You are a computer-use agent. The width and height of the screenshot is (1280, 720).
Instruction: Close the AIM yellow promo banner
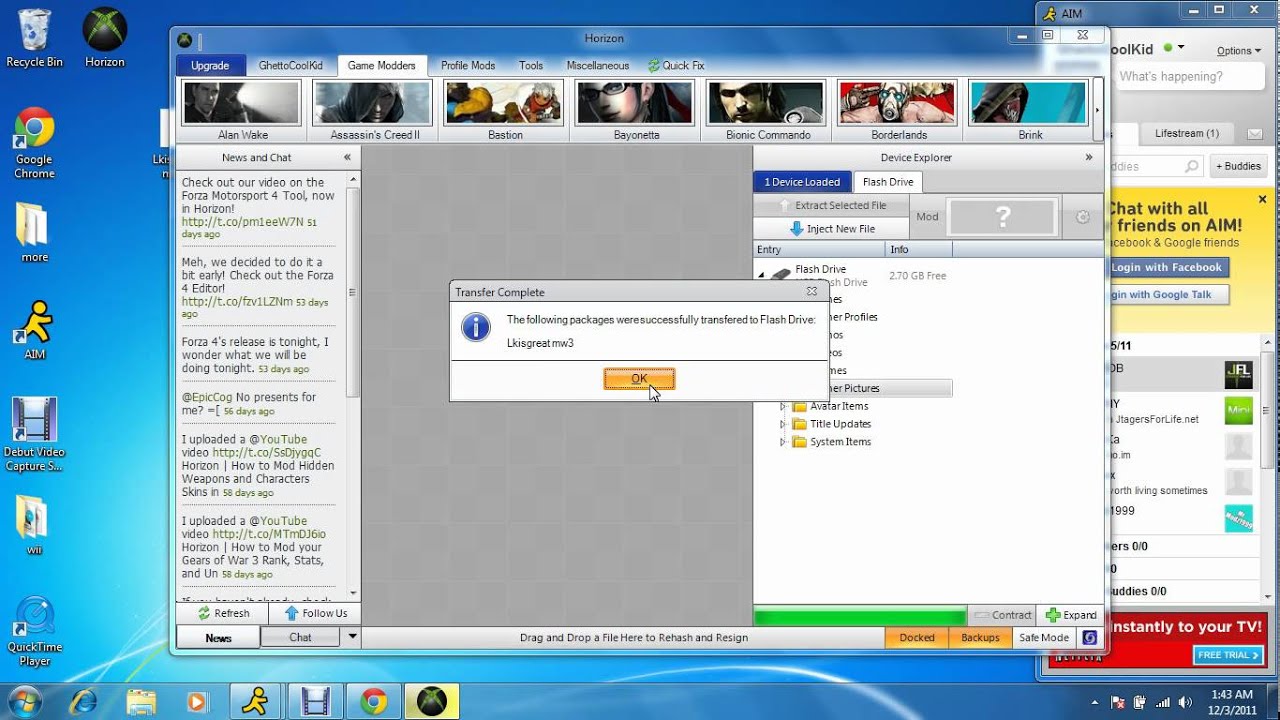point(1262,200)
